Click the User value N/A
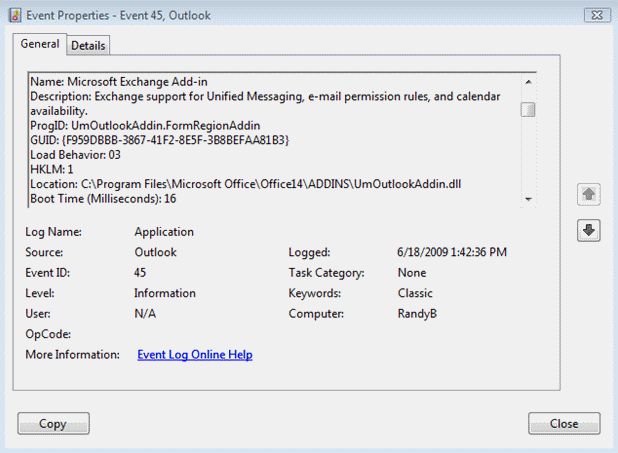618x453 pixels. click(145, 313)
